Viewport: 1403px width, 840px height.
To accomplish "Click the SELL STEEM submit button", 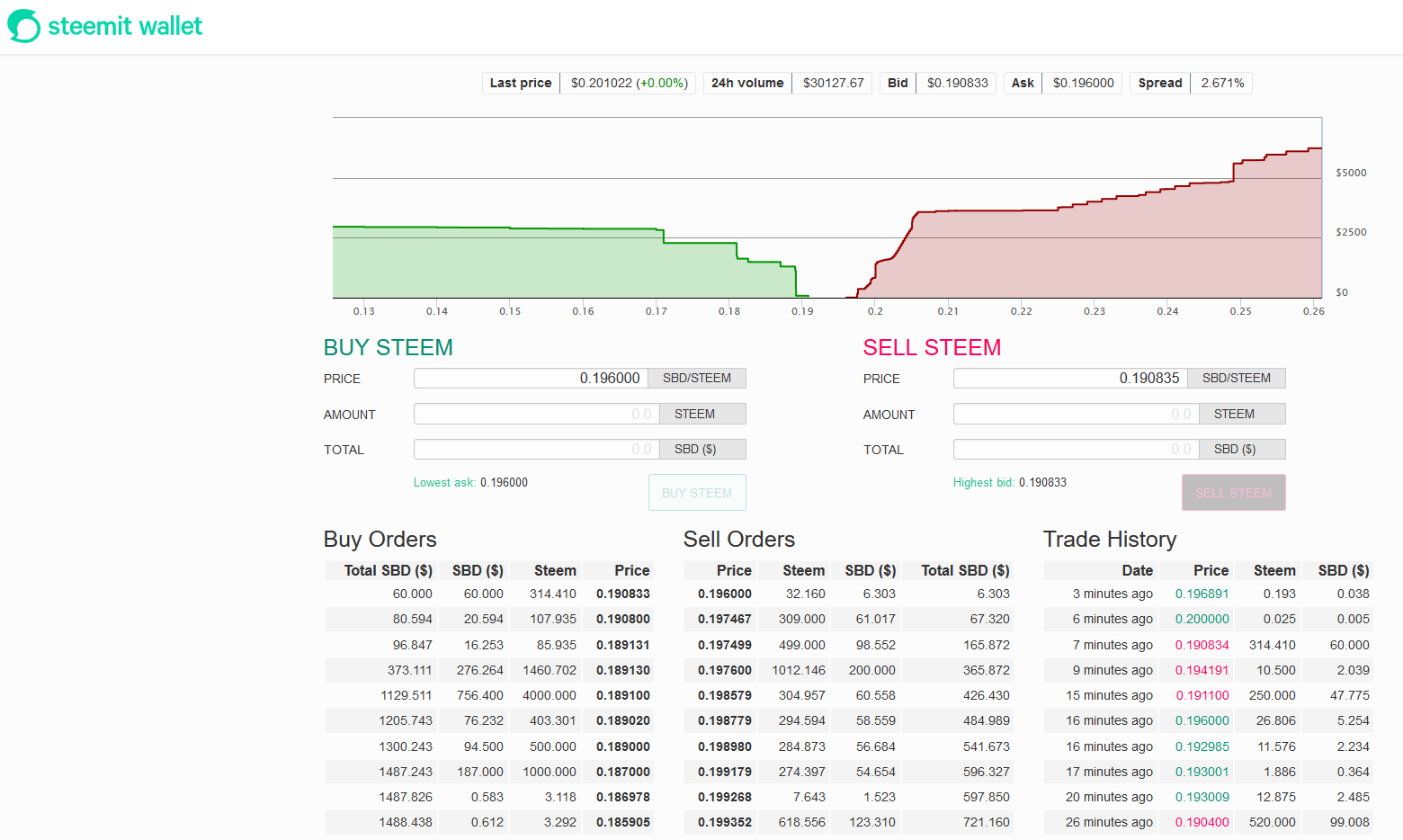I will point(1233,493).
